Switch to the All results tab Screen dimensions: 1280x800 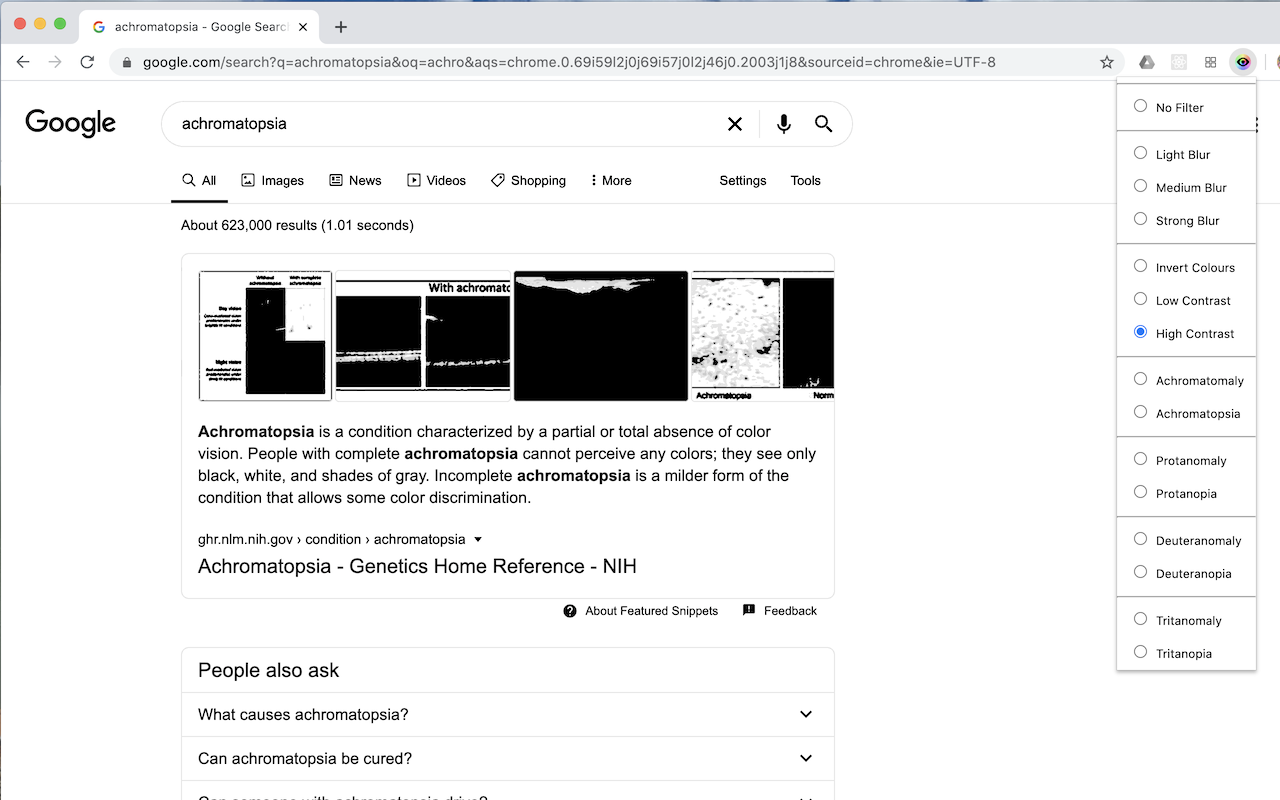click(199, 181)
